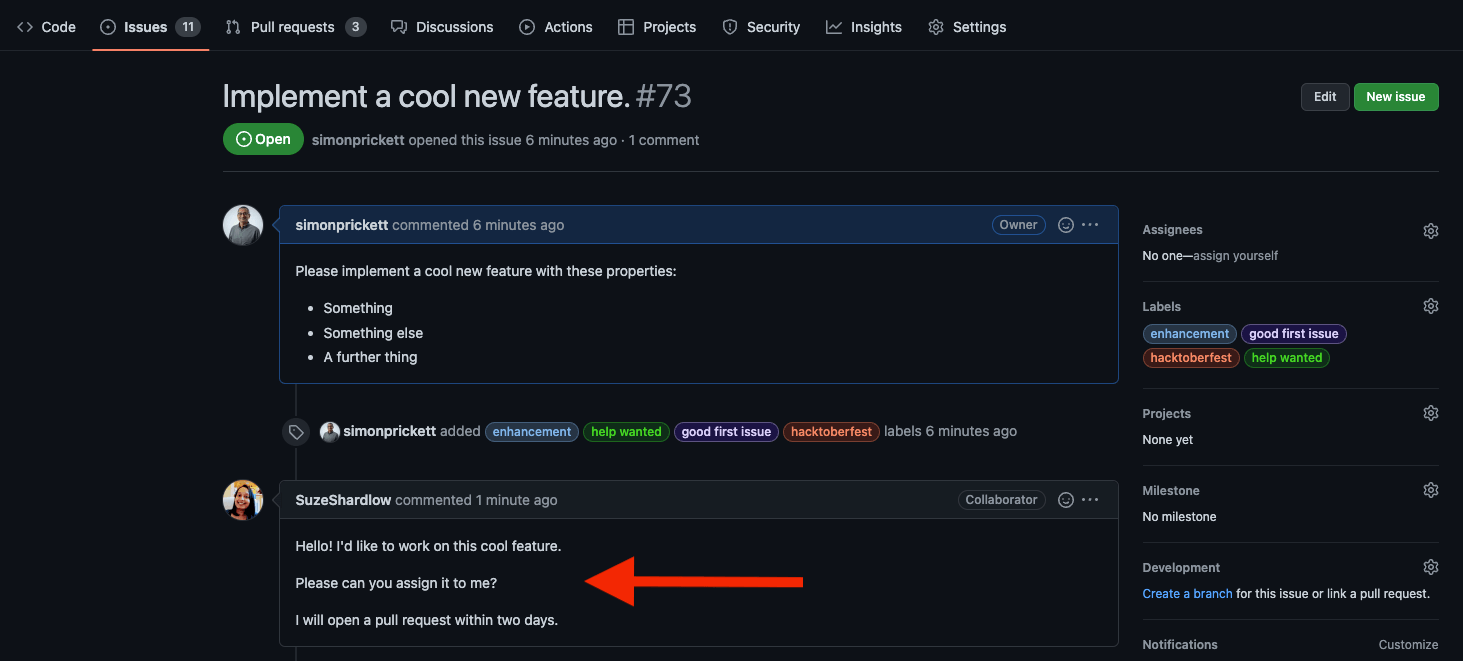This screenshot has width=1463, height=661.
Task: Click the 'Create a branch' link
Action: click(1187, 594)
